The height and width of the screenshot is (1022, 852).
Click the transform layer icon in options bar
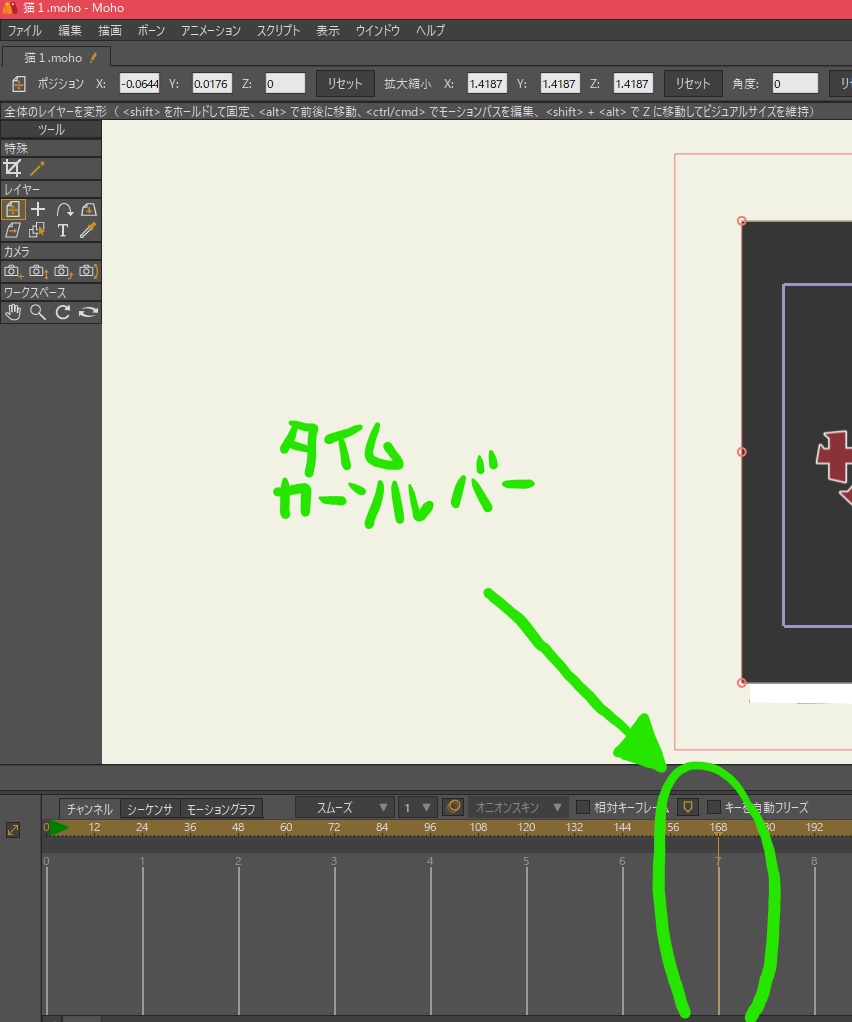[18, 83]
